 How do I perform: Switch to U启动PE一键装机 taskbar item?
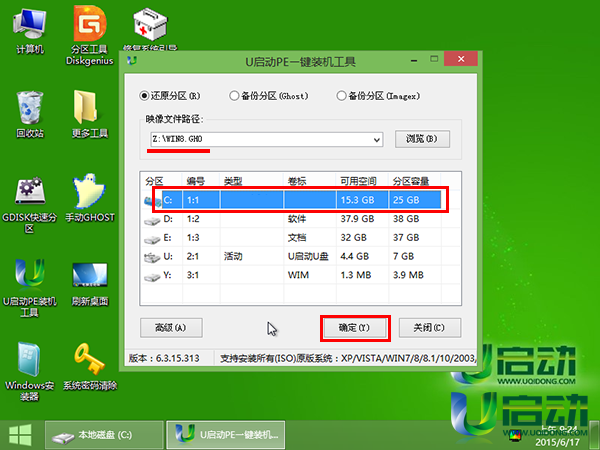click(226, 435)
